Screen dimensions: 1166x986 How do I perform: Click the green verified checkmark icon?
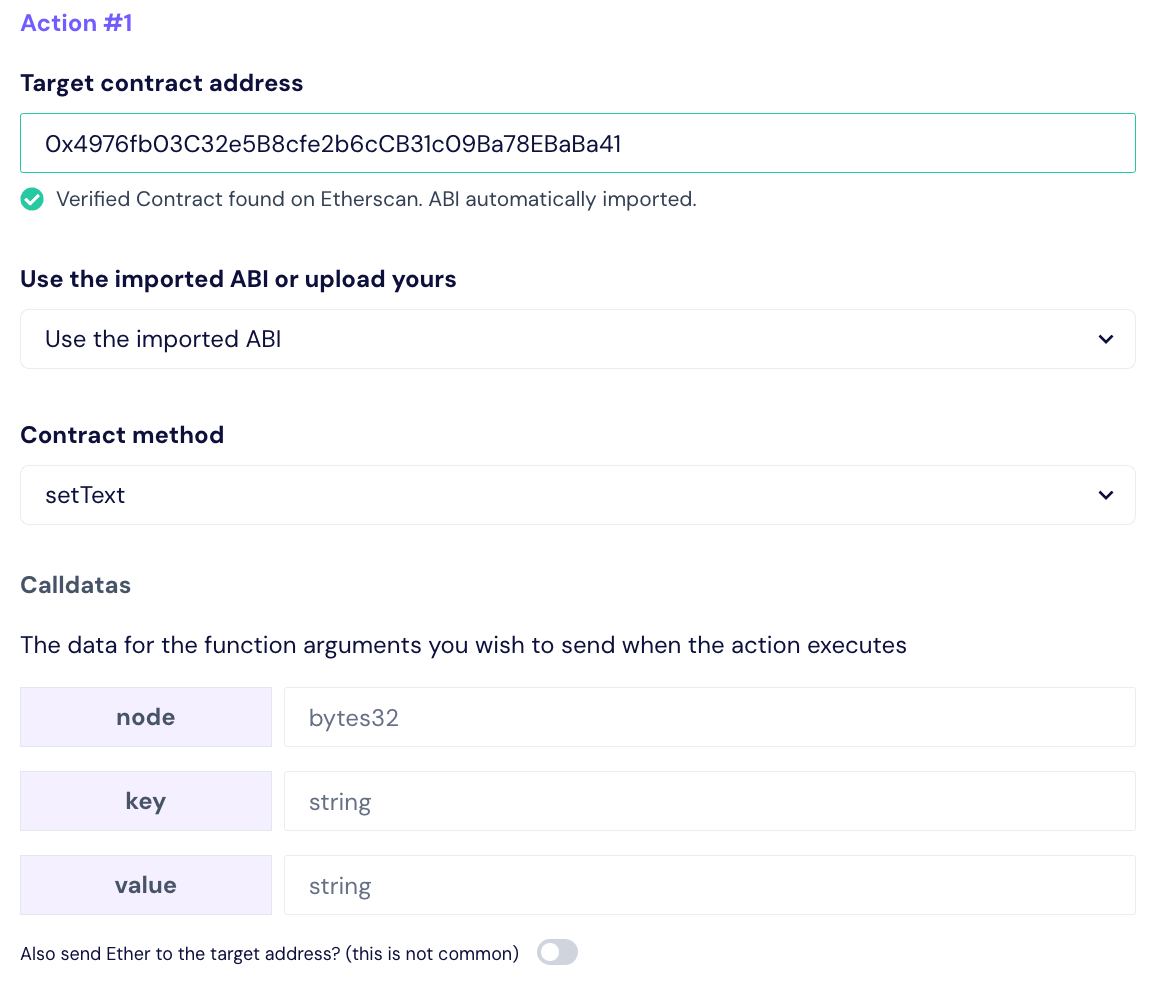click(x=32, y=200)
